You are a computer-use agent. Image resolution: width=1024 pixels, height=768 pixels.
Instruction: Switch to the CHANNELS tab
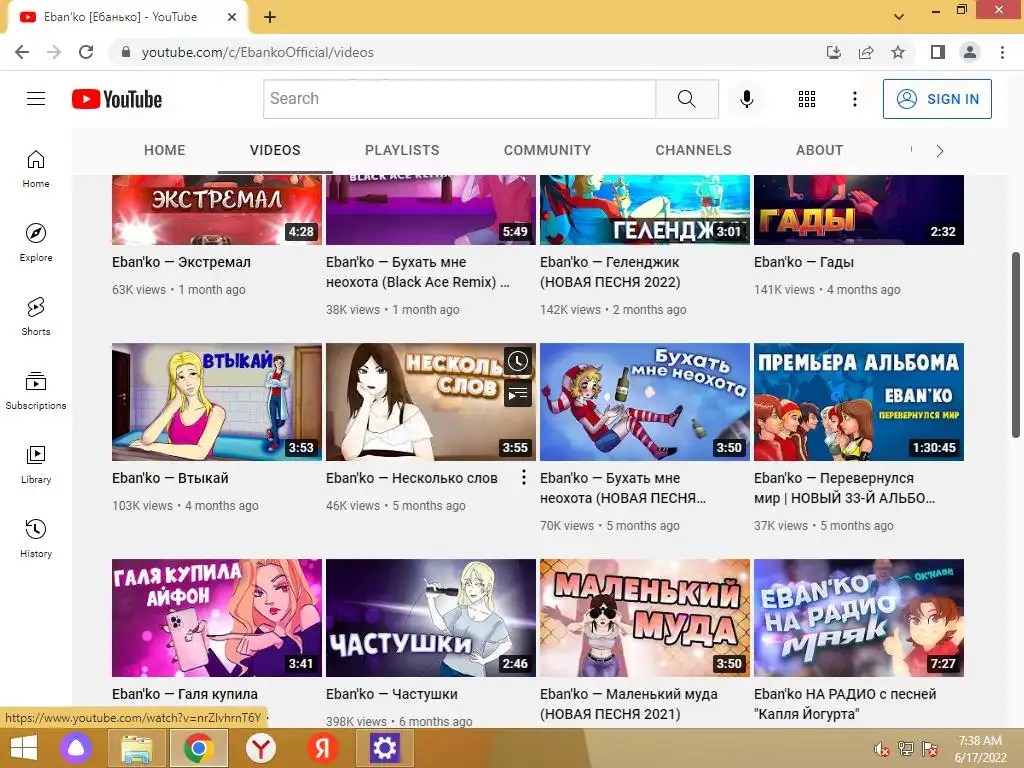tap(694, 150)
